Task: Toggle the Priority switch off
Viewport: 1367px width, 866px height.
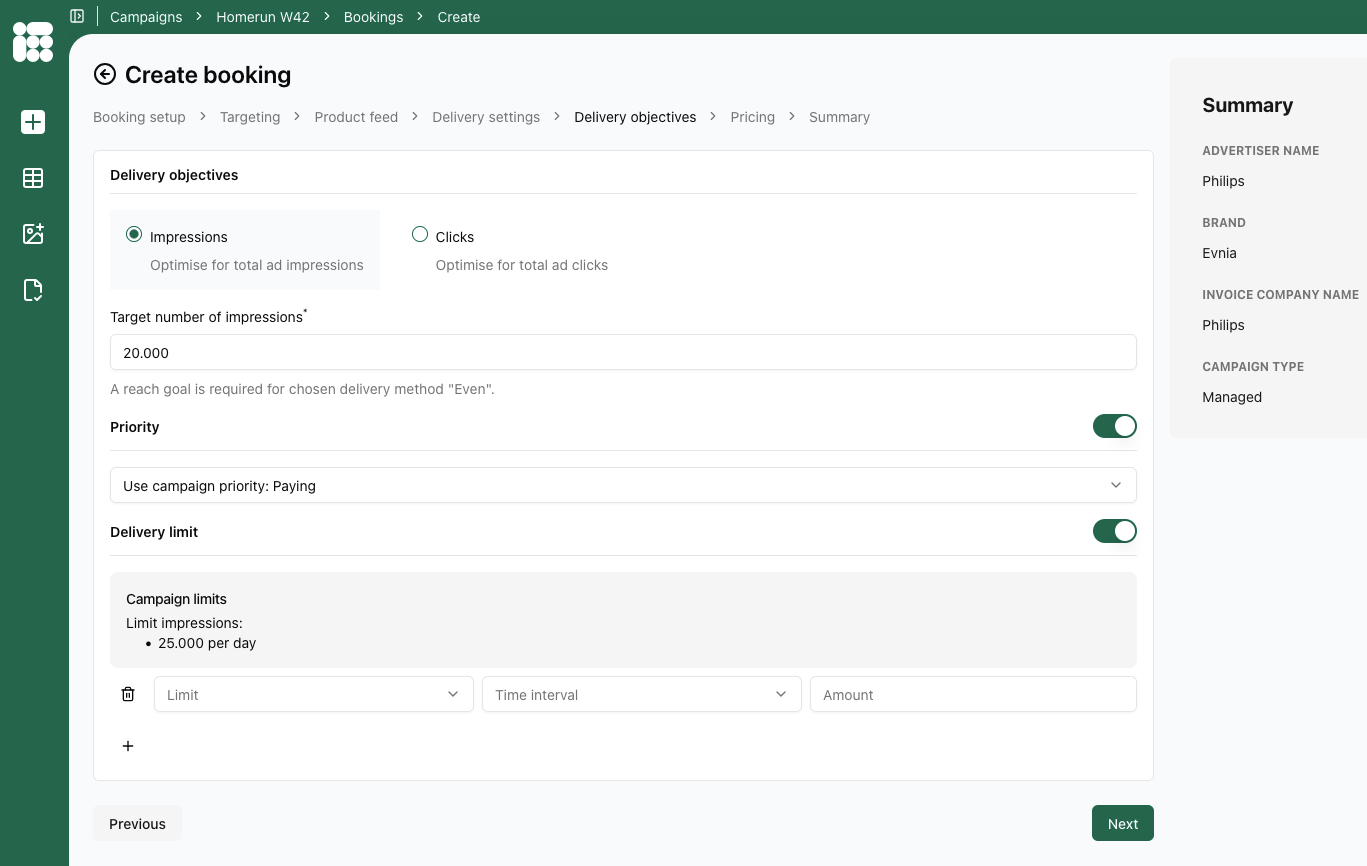Action: [x=1115, y=426]
